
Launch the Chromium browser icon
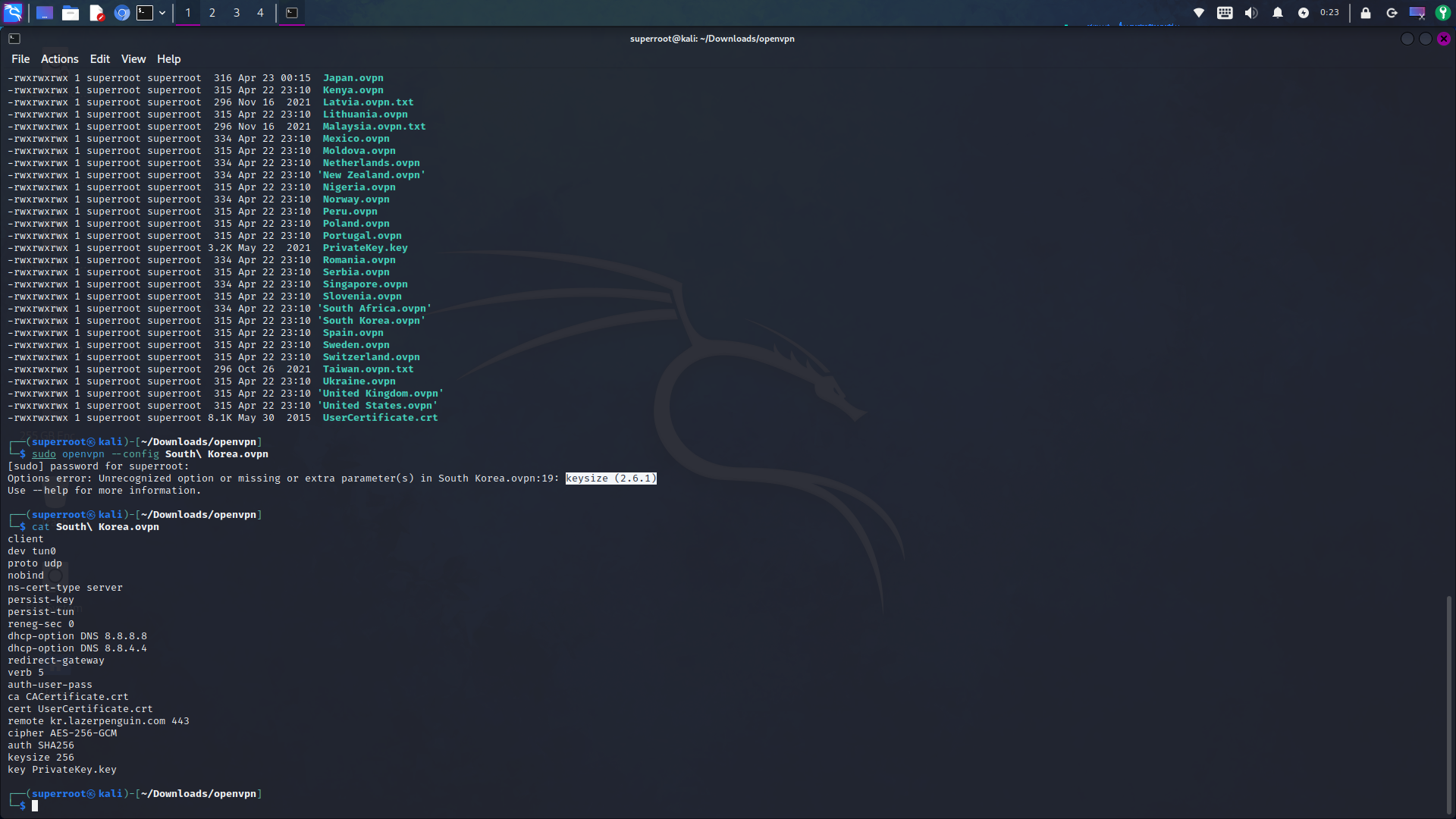point(121,13)
